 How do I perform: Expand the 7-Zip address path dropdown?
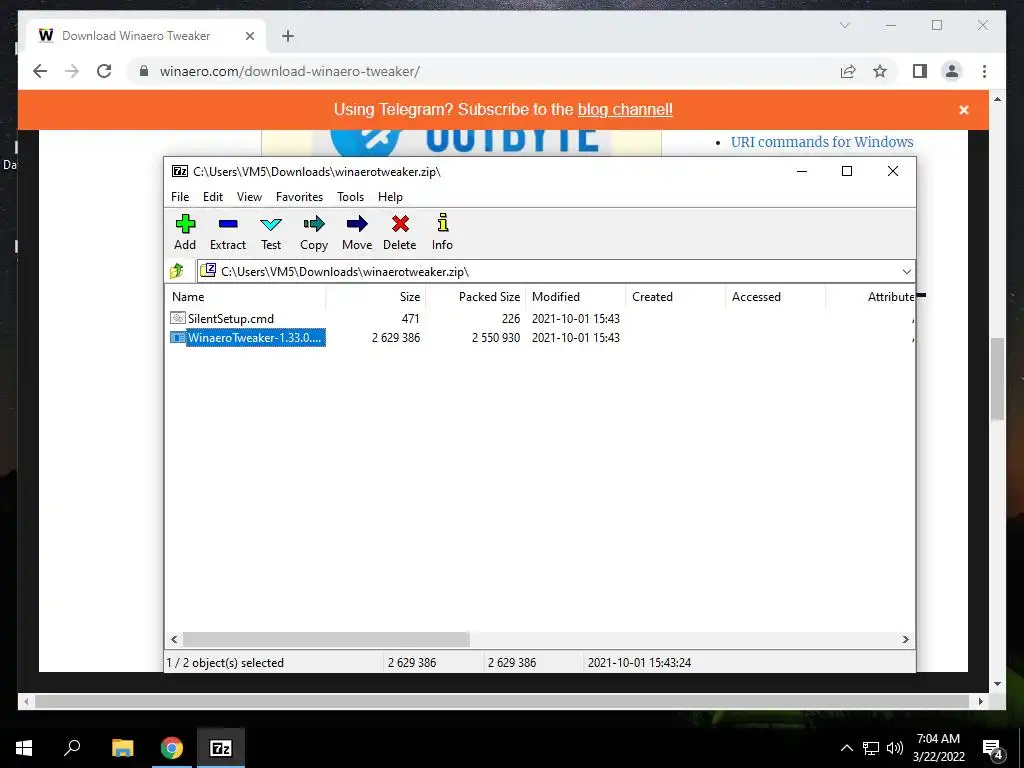tap(906, 272)
